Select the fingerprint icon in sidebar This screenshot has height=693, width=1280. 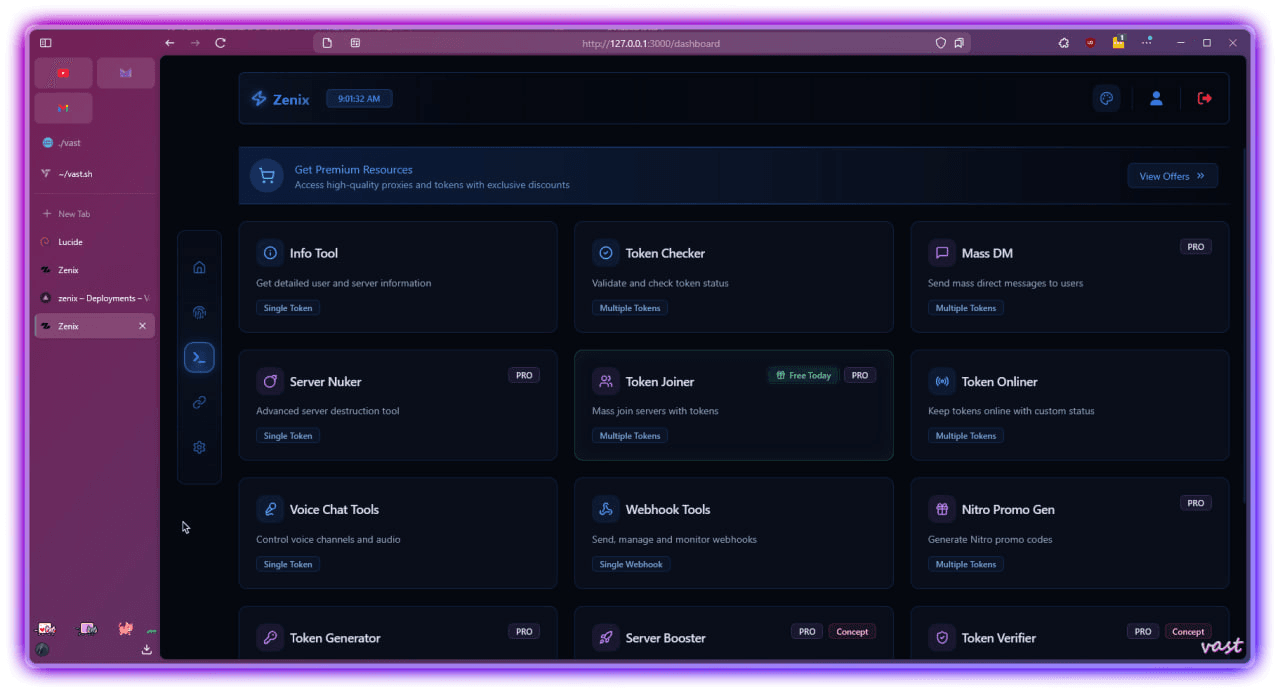coord(199,312)
